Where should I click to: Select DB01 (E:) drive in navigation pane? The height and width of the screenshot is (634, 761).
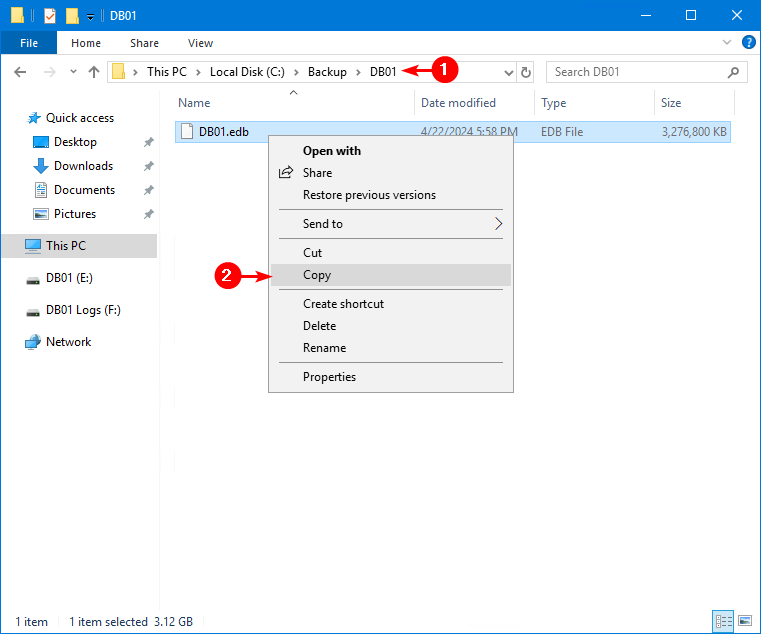click(69, 278)
